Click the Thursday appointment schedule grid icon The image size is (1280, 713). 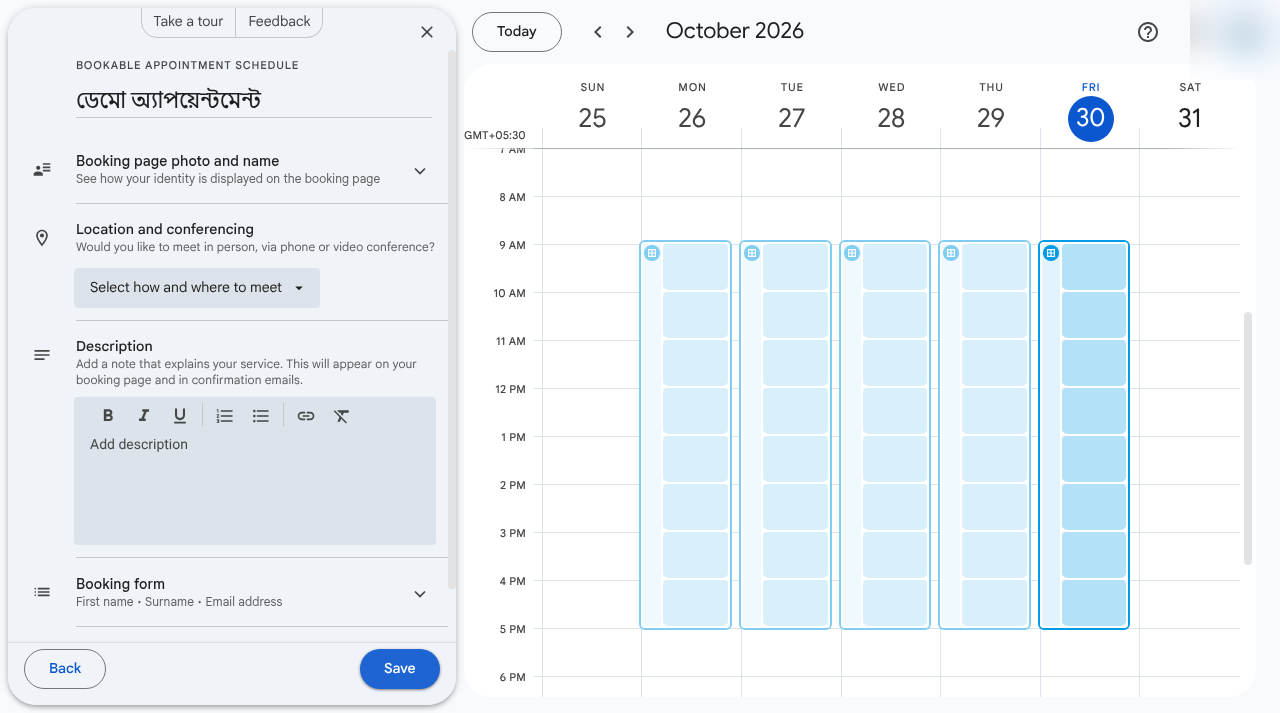coord(951,253)
